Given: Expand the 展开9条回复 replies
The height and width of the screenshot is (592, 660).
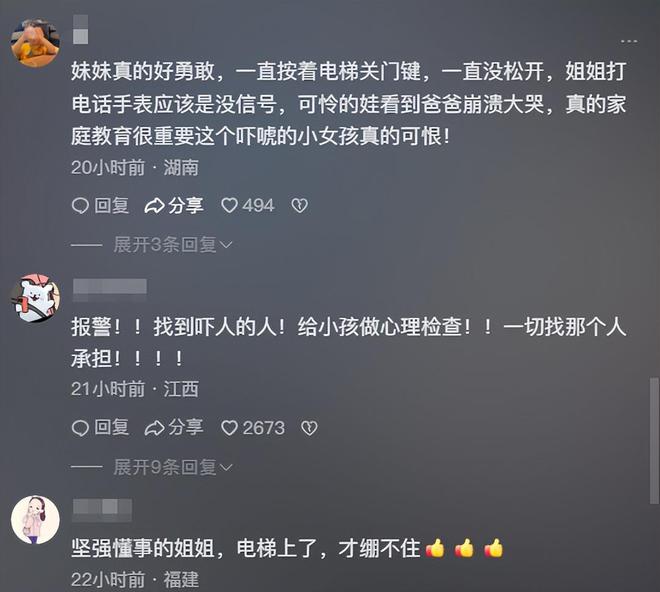Looking at the screenshot, I should 173,467.
